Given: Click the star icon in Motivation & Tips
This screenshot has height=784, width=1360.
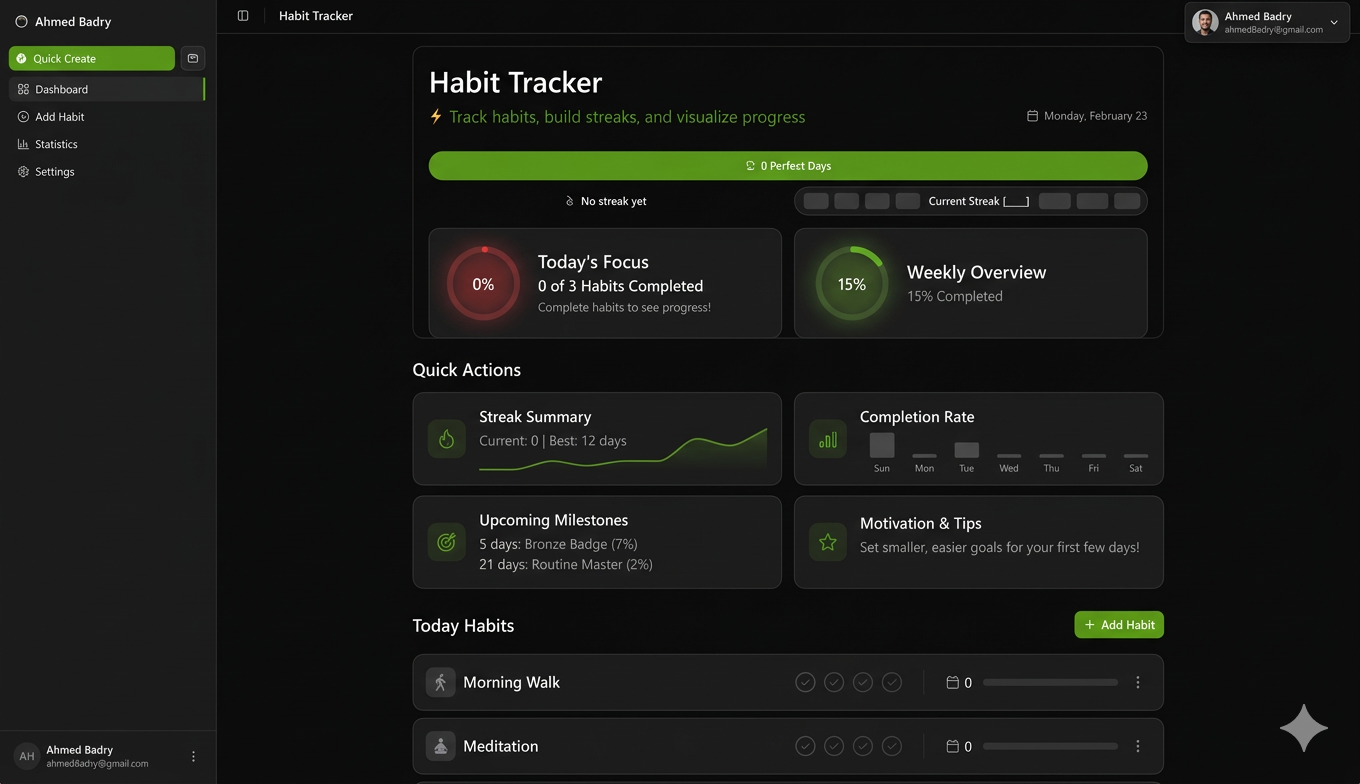Looking at the screenshot, I should [x=828, y=542].
